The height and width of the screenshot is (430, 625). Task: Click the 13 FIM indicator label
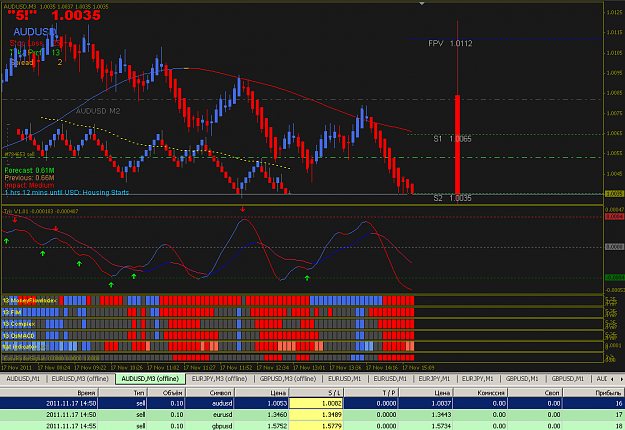click(12, 312)
